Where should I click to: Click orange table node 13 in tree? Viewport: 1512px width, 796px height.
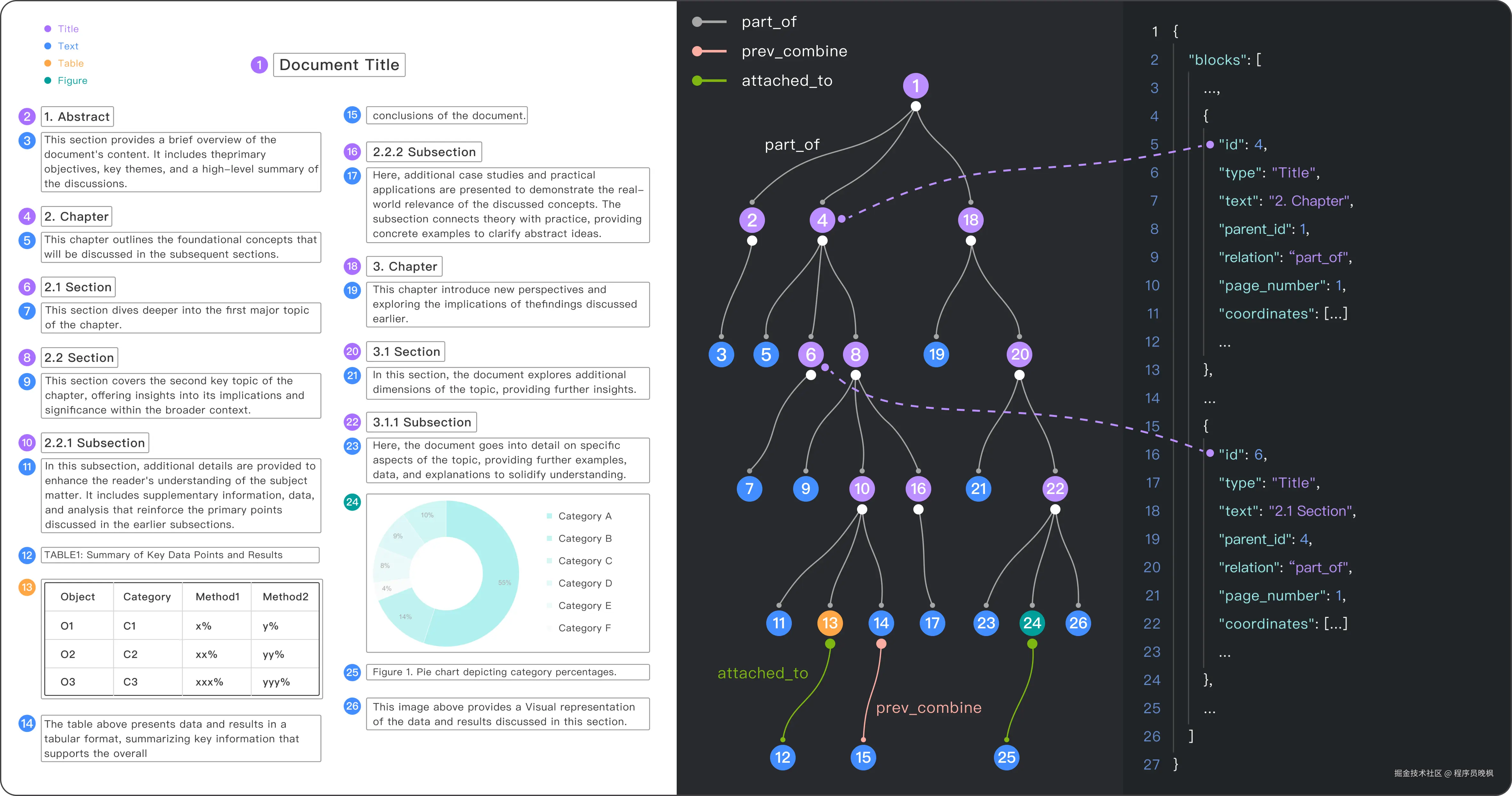(x=829, y=623)
